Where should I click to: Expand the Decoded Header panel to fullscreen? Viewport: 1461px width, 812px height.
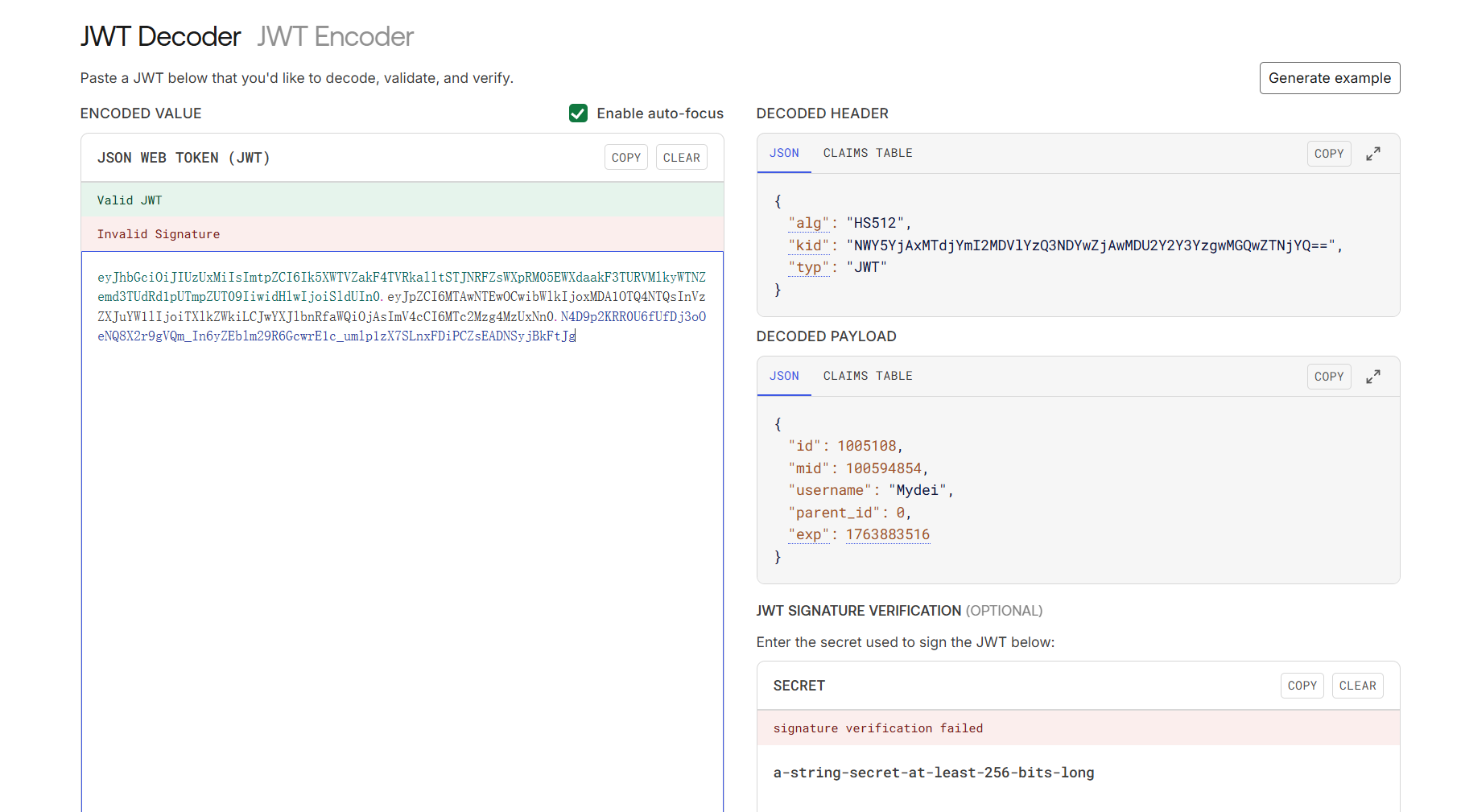(1373, 154)
